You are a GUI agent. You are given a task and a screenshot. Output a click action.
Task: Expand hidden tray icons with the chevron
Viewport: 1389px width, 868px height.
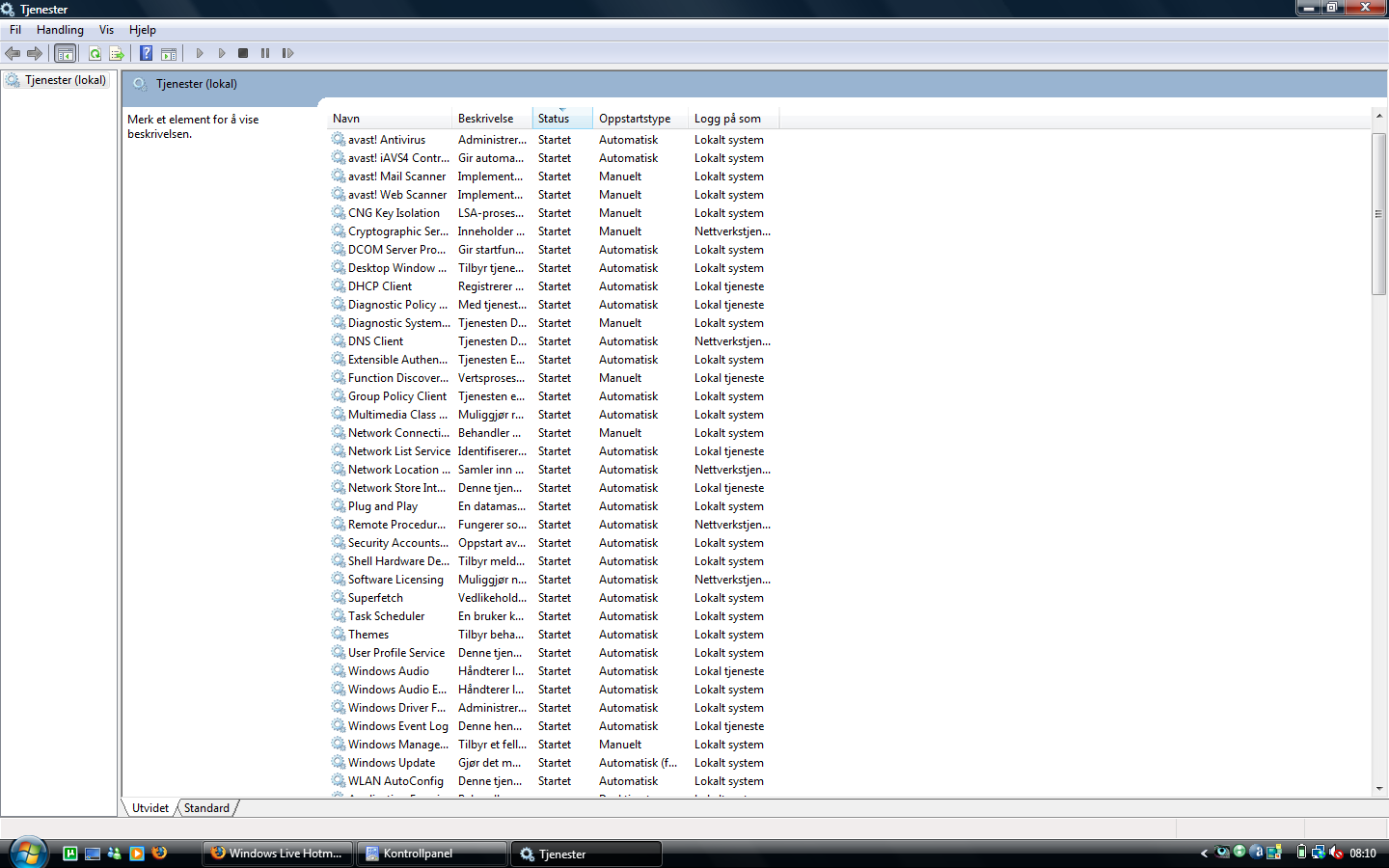coord(1204,854)
